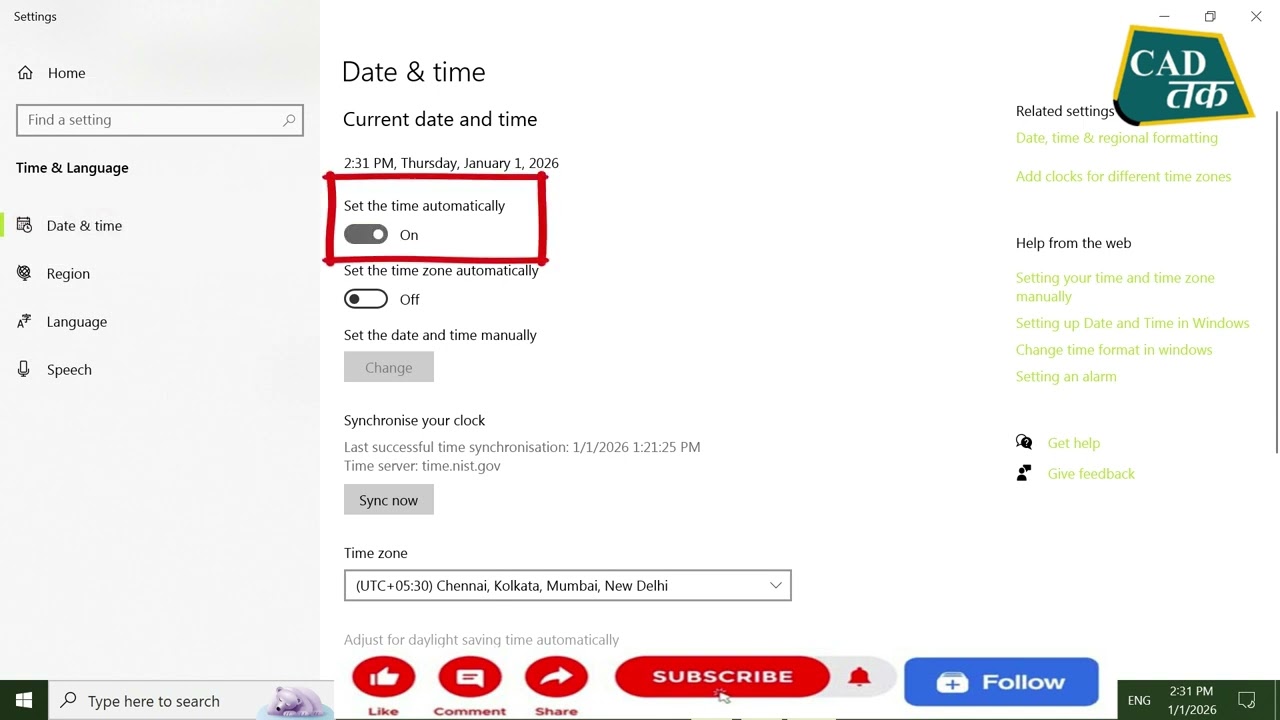Toggle Set the time zone automatically switch
1280x720 pixels.
coord(366,299)
